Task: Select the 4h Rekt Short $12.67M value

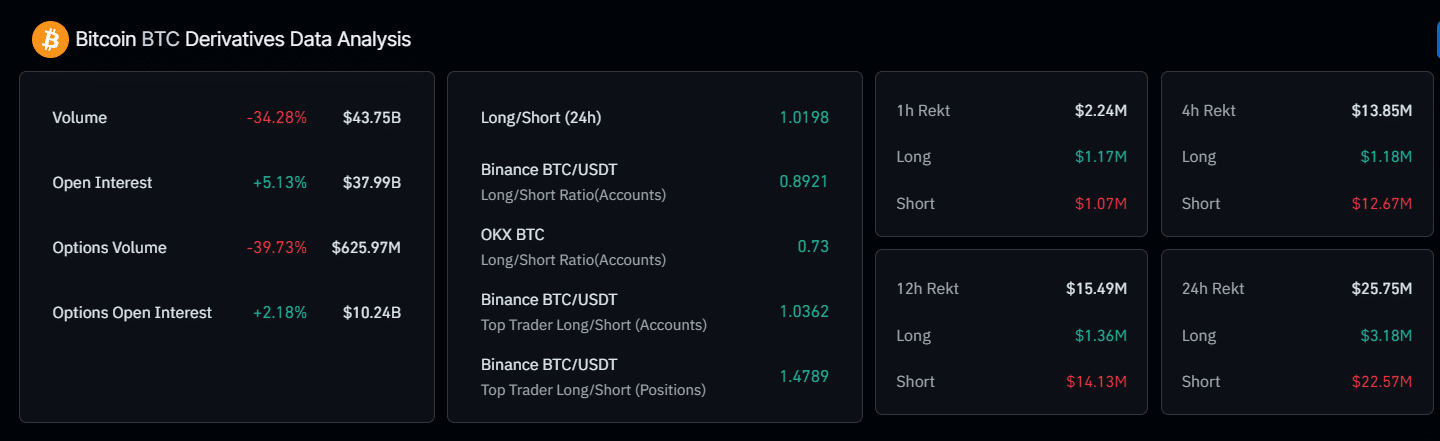Action: (1378, 204)
